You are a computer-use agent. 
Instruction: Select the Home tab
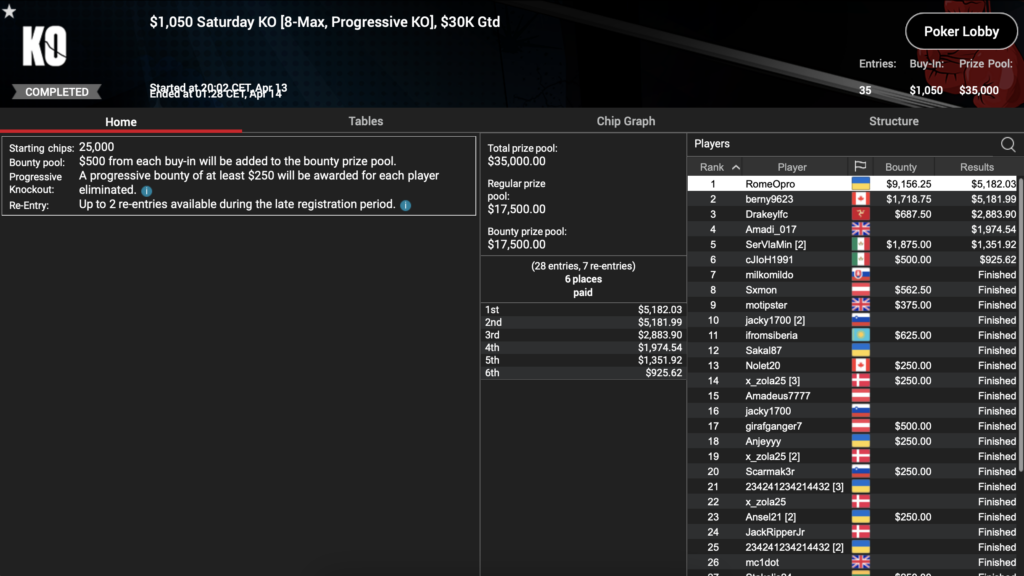[x=121, y=122]
